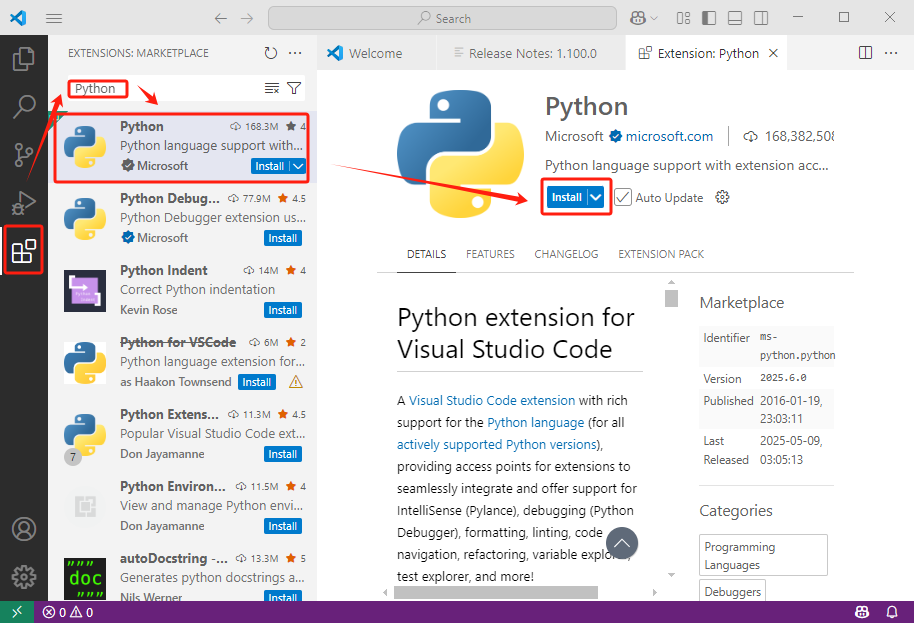914x623 pixels.
Task: Expand install options for Python in sidebar list
Action: coord(298,166)
